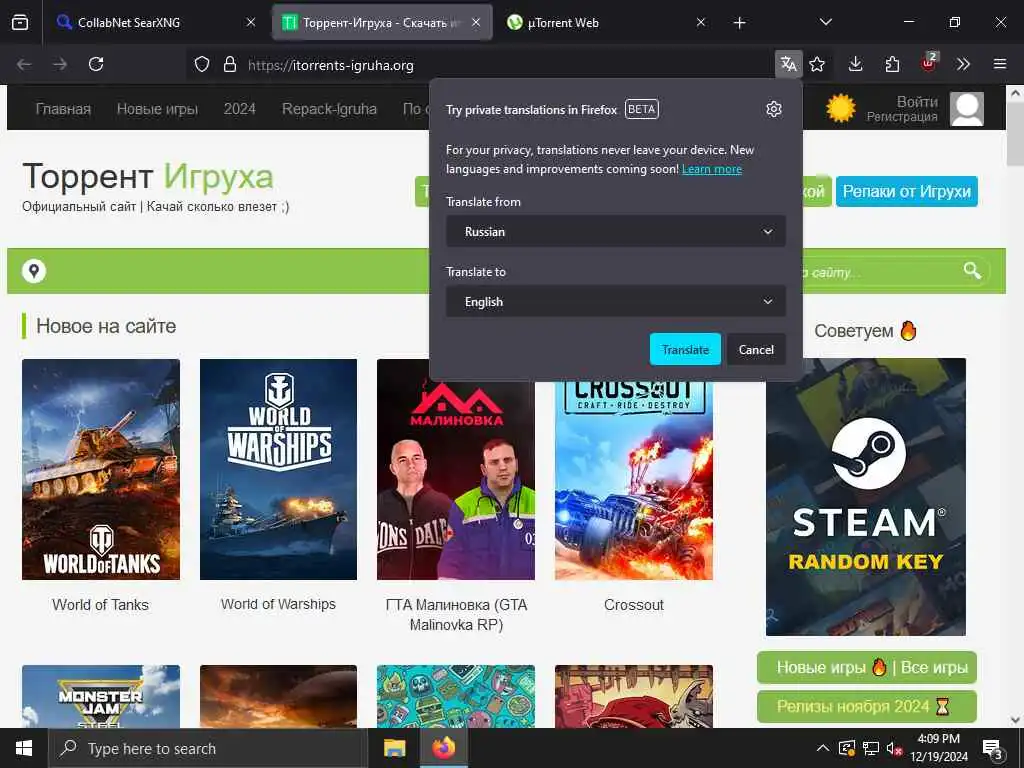Click the muted volume tray icon

893,748
